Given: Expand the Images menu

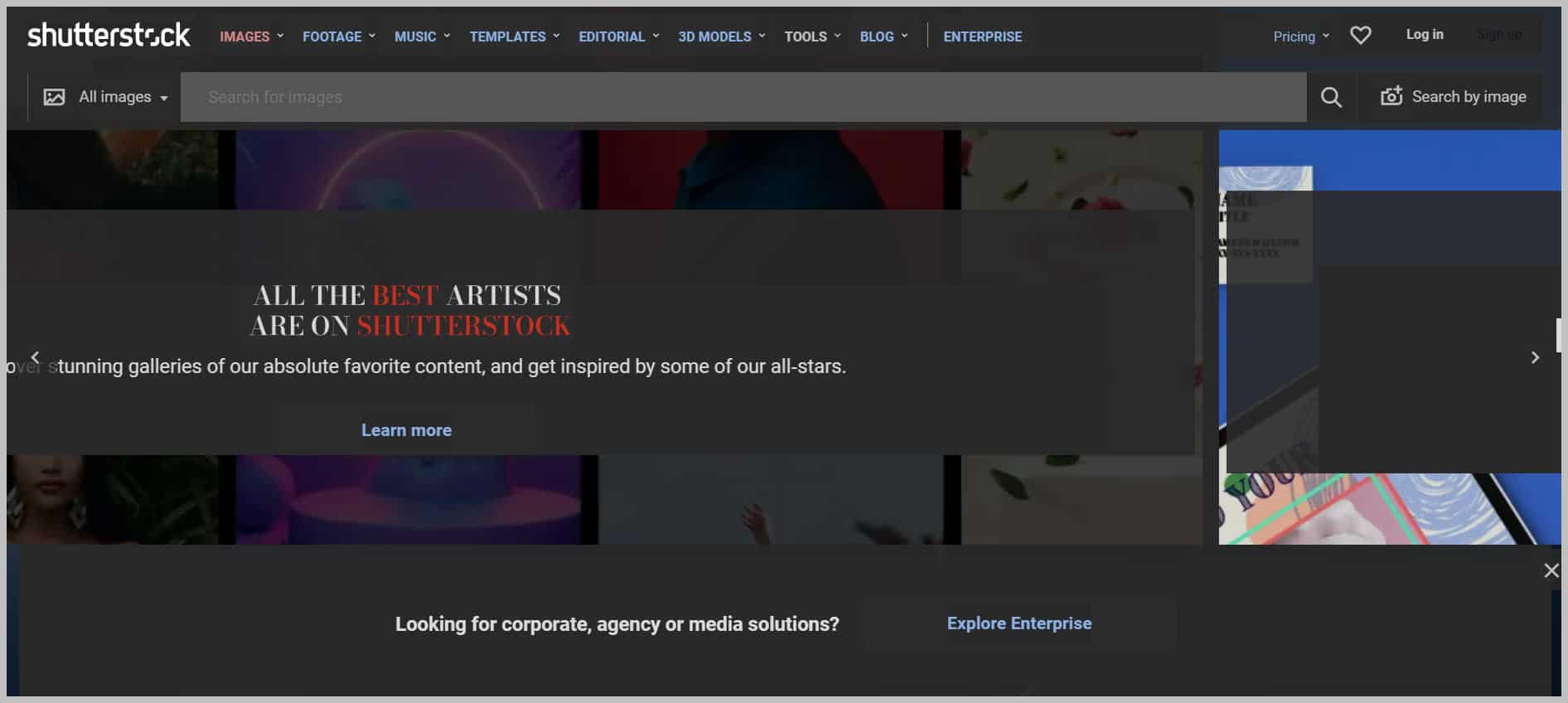Looking at the screenshot, I should tap(251, 36).
